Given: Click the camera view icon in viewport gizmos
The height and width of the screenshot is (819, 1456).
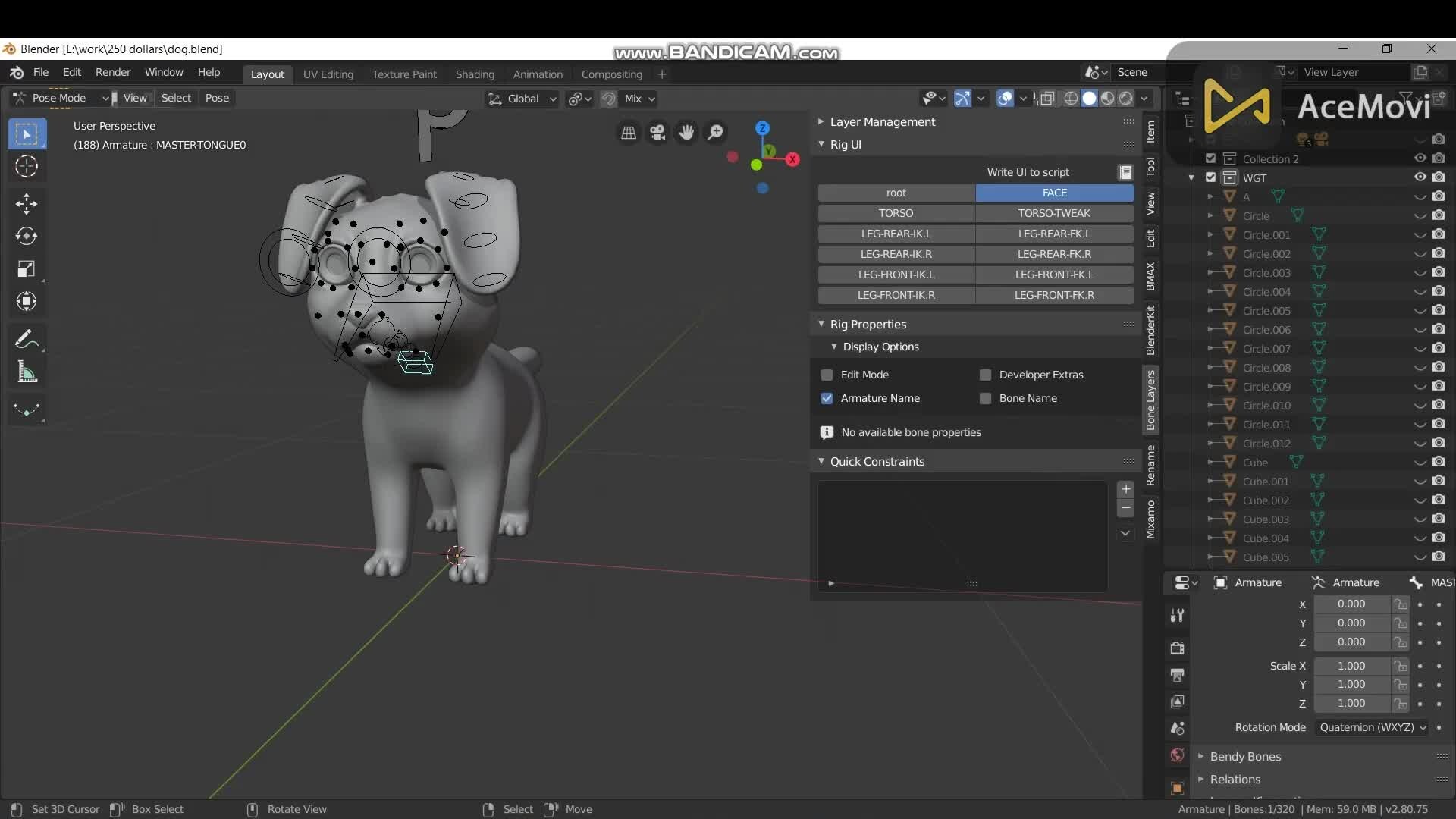Looking at the screenshot, I should tap(657, 132).
